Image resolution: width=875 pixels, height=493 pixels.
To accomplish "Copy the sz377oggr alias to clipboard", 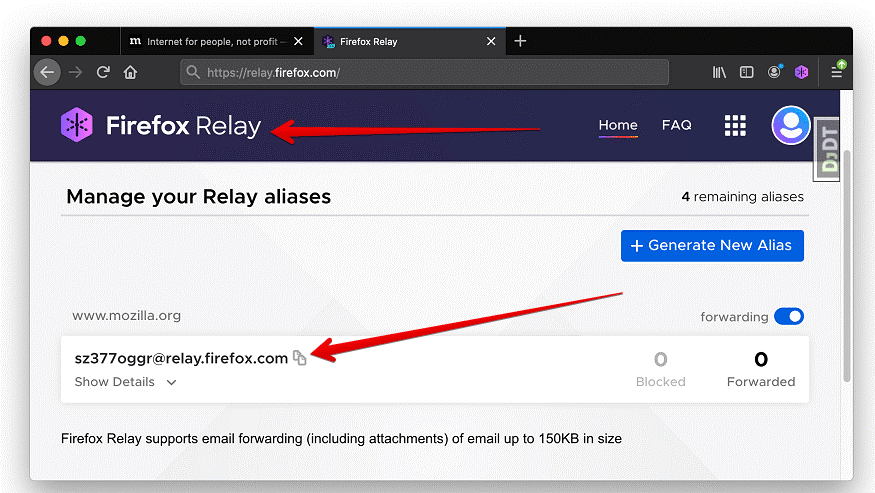I will click(x=300, y=358).
